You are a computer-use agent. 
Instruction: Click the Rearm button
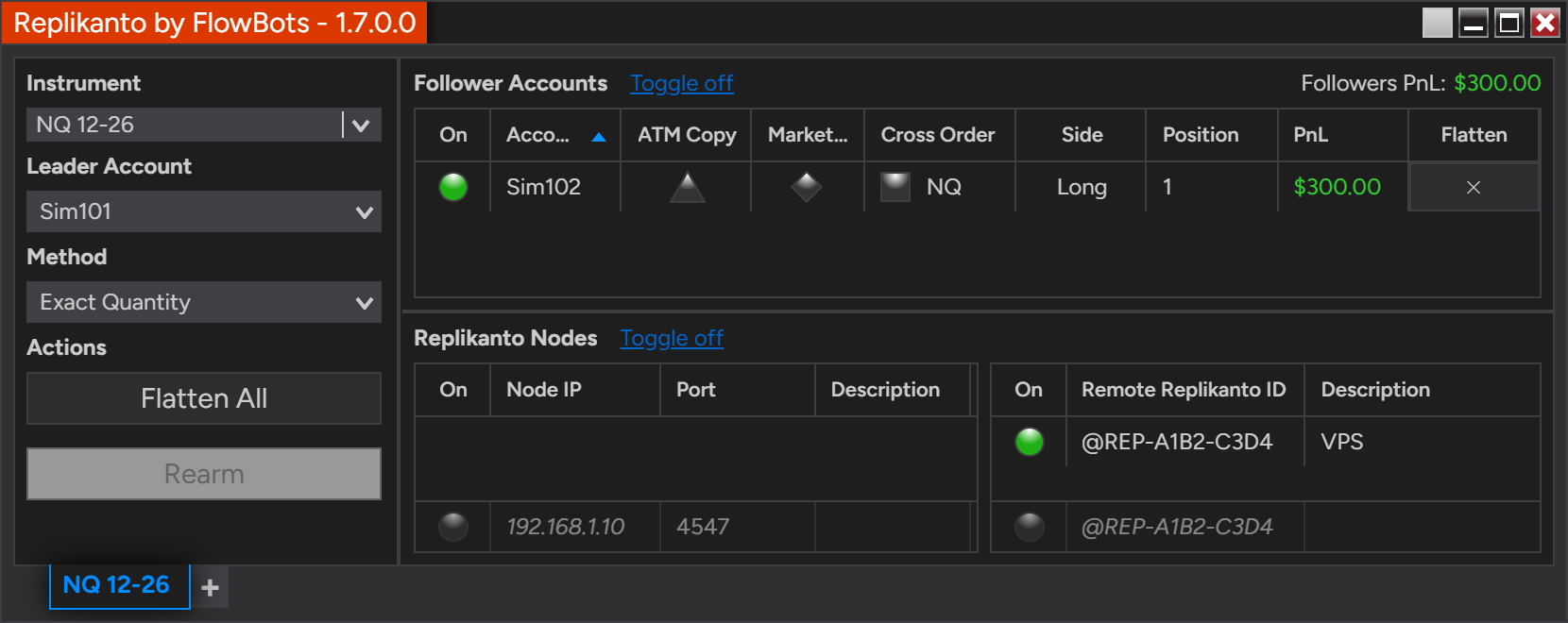(x=204, y=474)
